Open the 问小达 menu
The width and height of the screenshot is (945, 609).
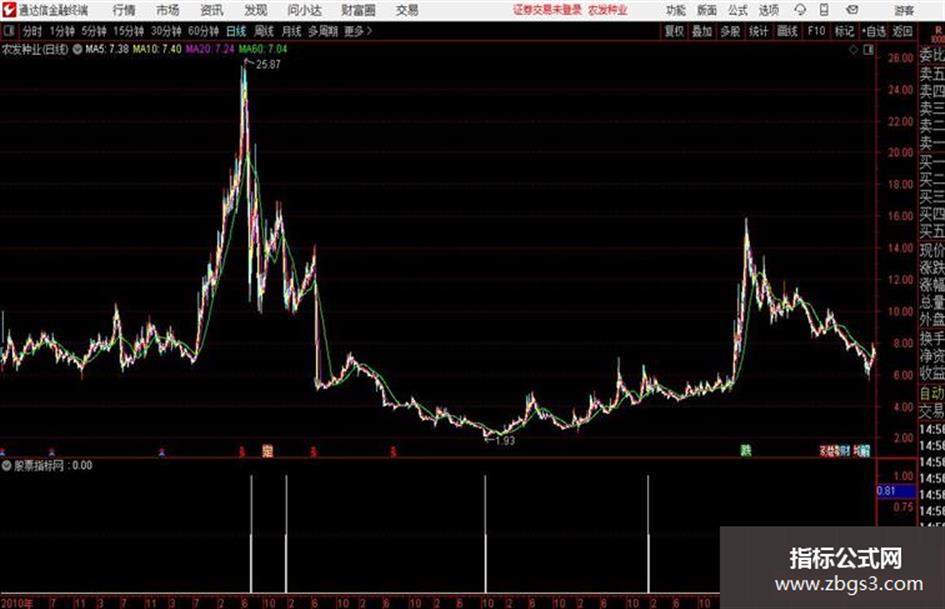click(304, 10)
